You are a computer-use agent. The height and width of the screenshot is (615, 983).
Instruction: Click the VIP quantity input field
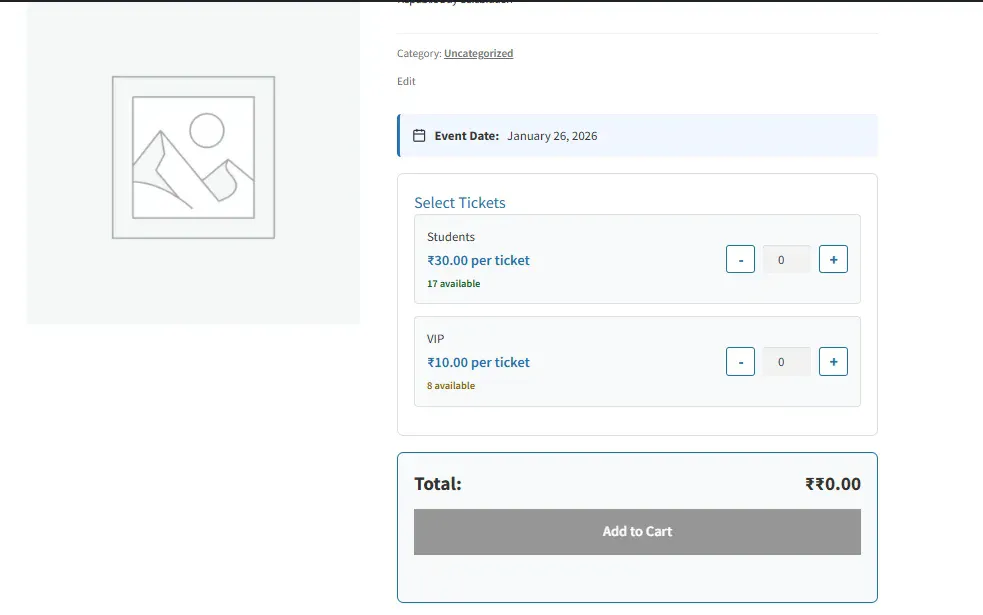pos(786,361)
